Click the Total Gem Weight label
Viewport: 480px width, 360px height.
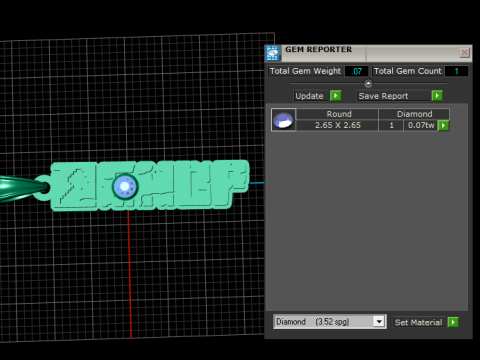[305, 71]
